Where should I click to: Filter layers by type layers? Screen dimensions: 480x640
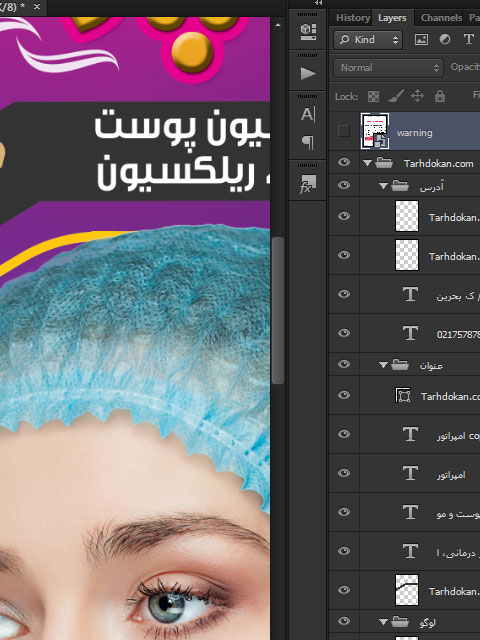pos(469,39)
